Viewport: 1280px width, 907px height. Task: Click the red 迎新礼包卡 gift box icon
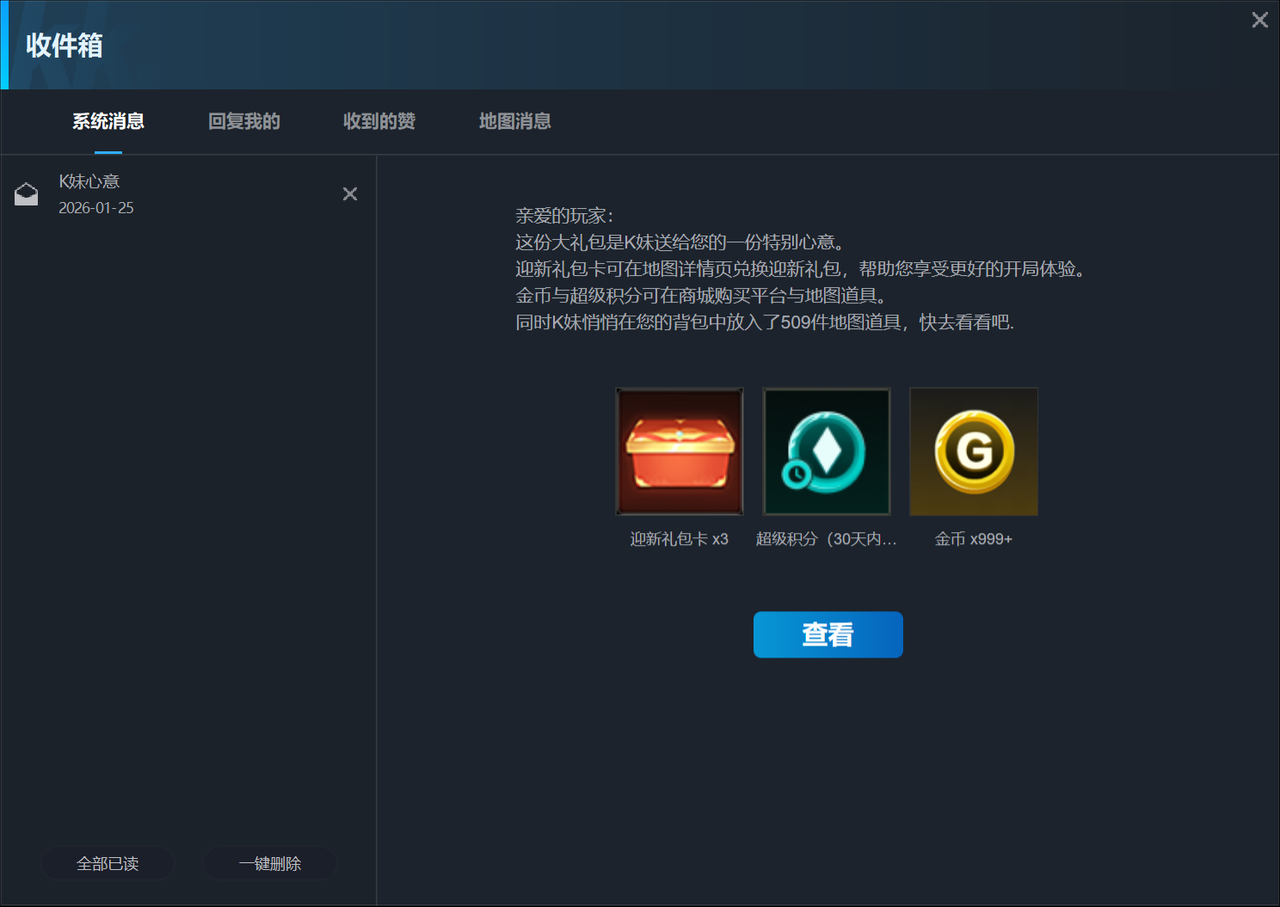(x=679, y=451)
